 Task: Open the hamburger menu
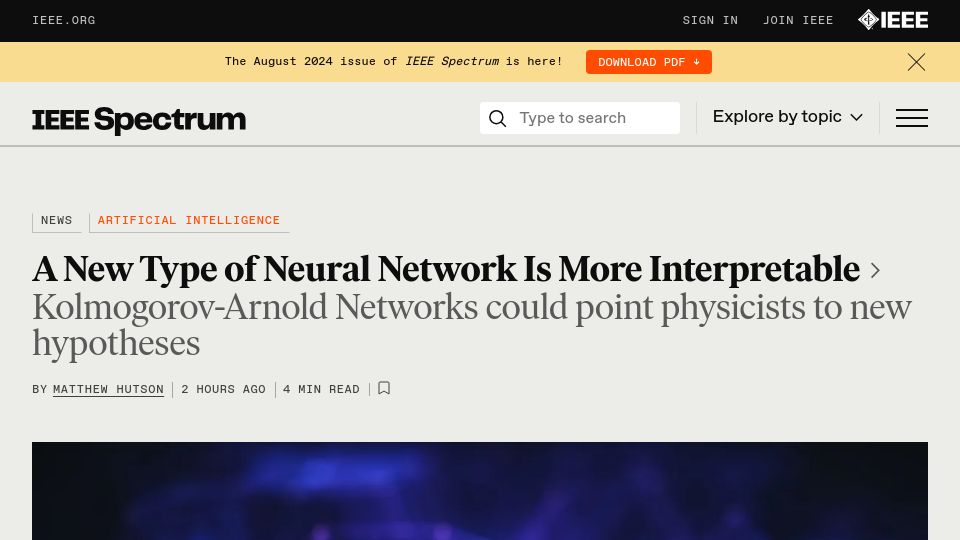pos(912,118)
